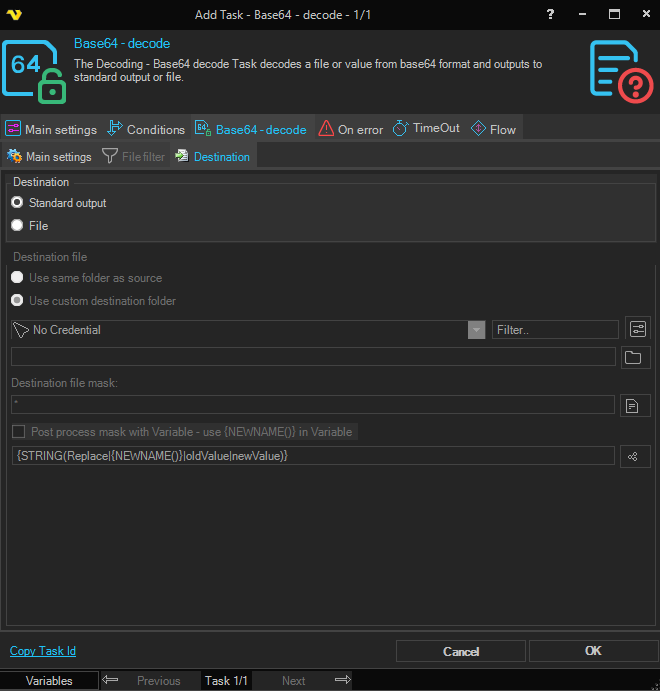This screenshot has height=691, width=660.
Task: Expand the No Credential dropdown
Action: click(477, 330)
